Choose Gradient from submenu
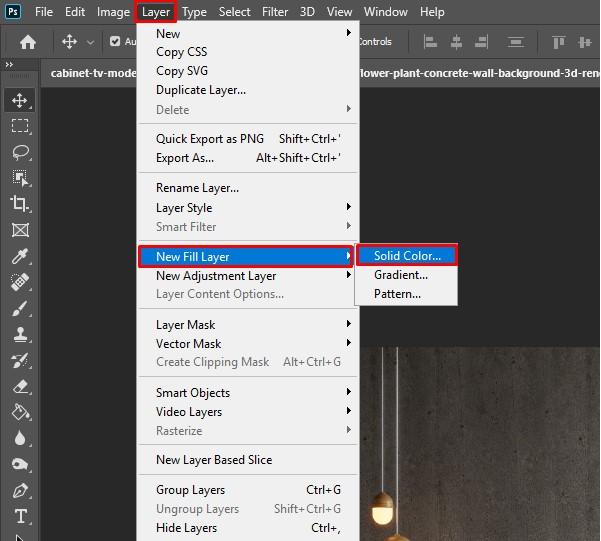This screenshot has height=541, width=601. (407, 275)
